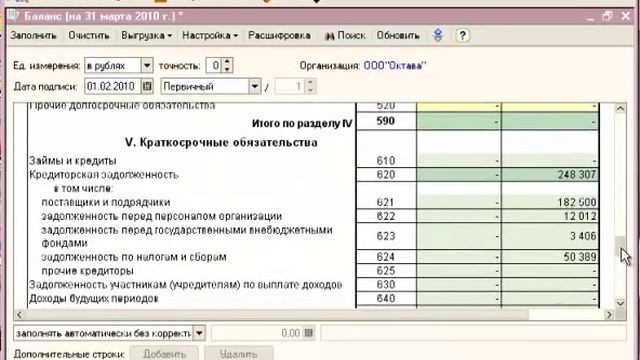Click the vertical scrollbar down arrow
Image resolution: width=640 pixels, height=360 pixels.
(620, 303)
